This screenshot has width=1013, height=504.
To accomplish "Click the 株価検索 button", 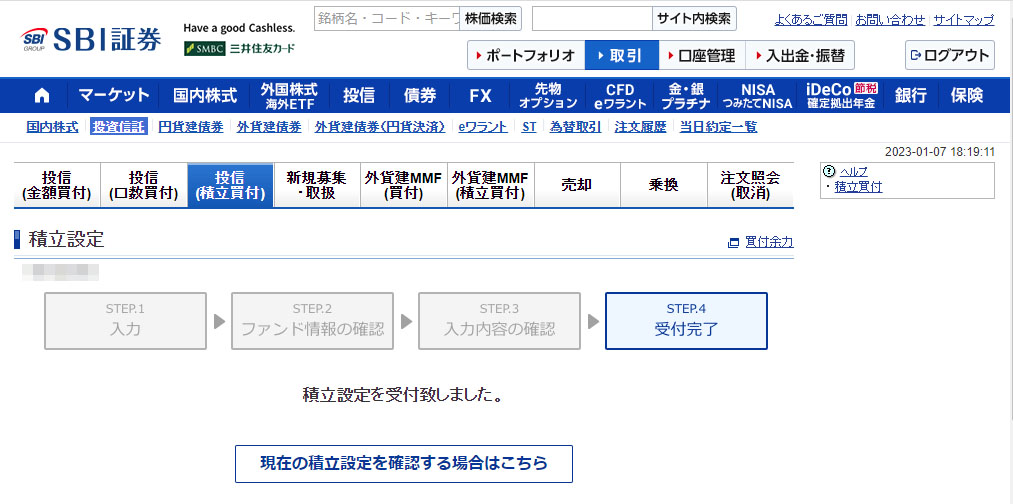I will coord(492,19).
